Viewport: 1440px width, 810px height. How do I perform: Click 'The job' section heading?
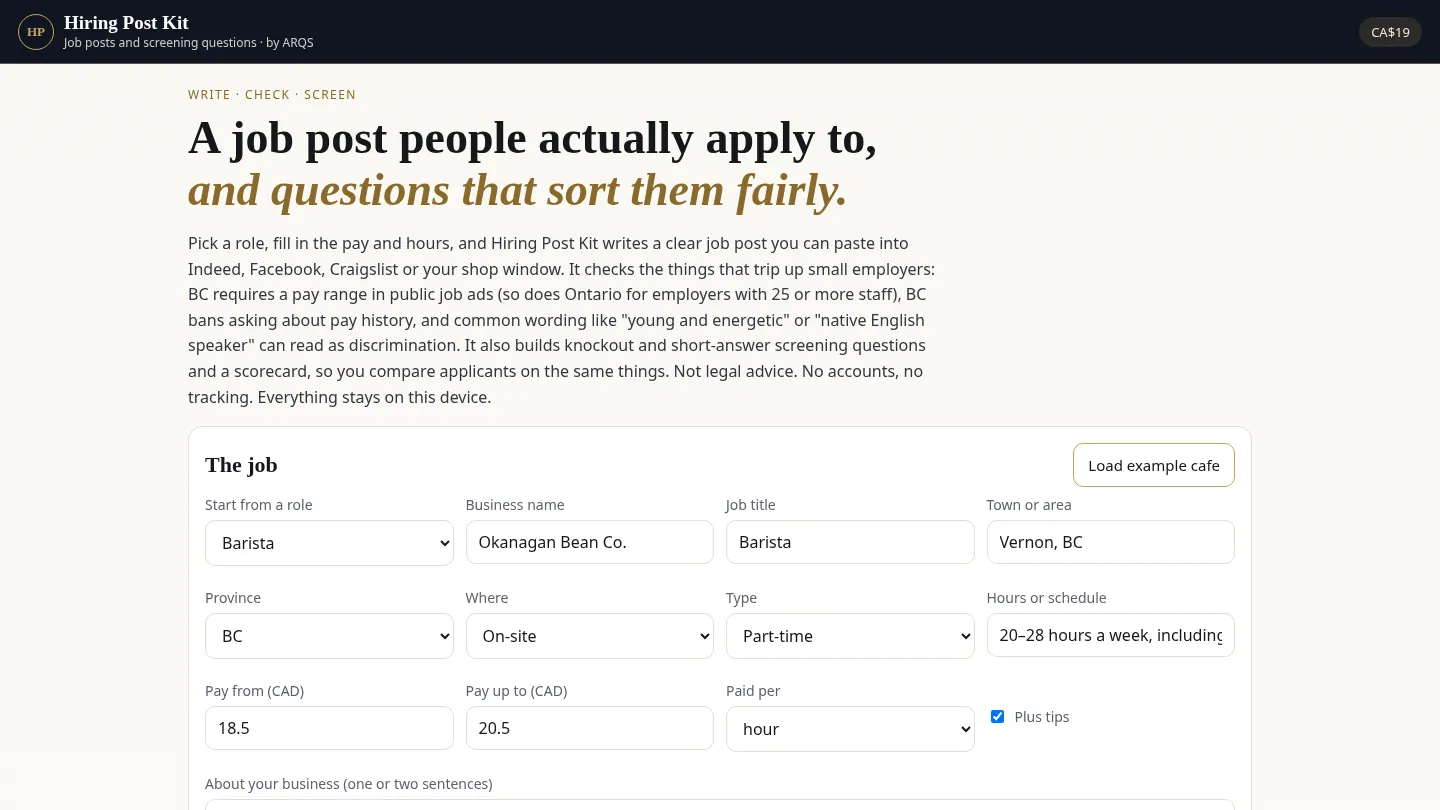point(241,465)
